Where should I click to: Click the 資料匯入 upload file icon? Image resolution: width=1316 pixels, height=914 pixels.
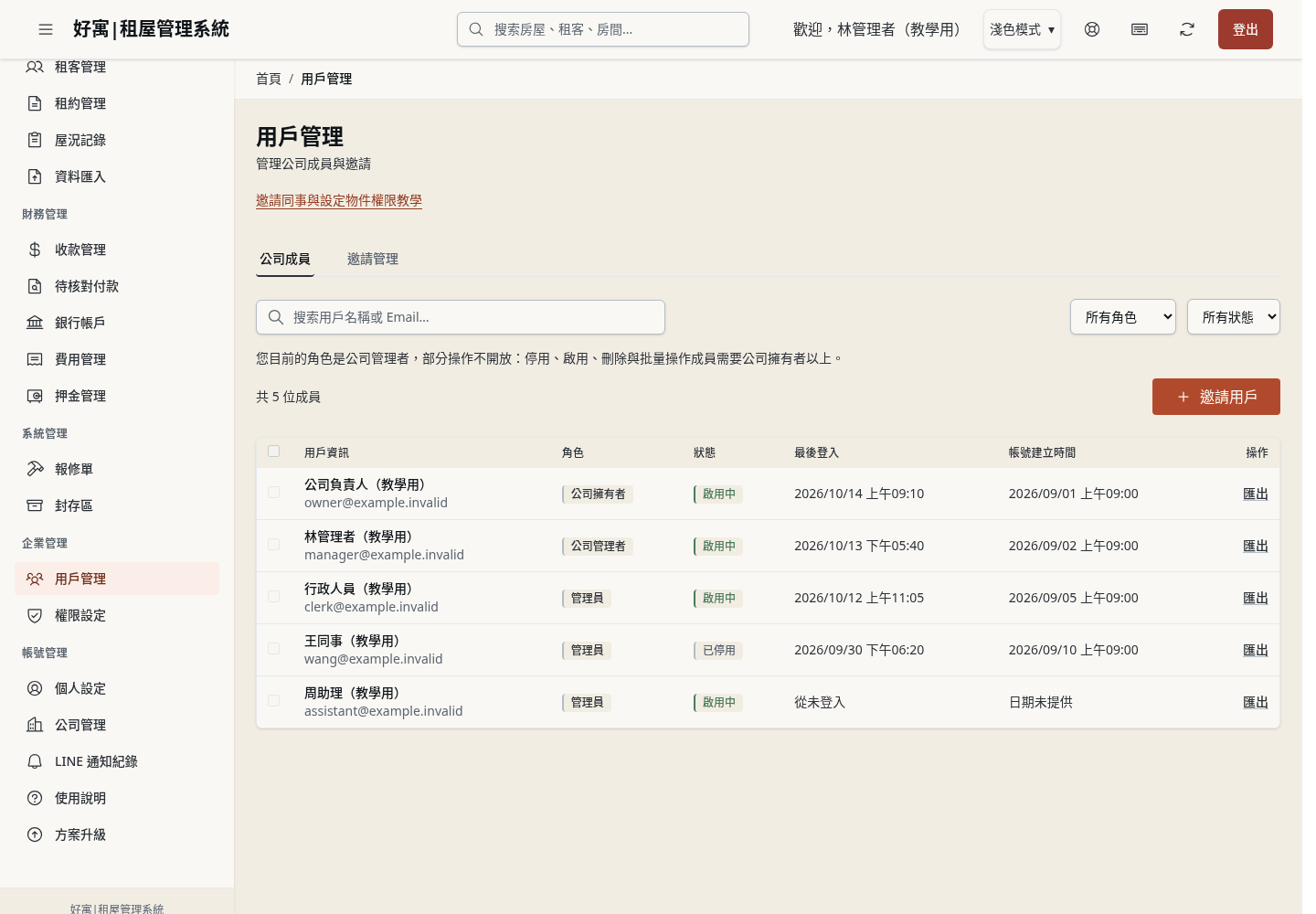pos(35,176)
